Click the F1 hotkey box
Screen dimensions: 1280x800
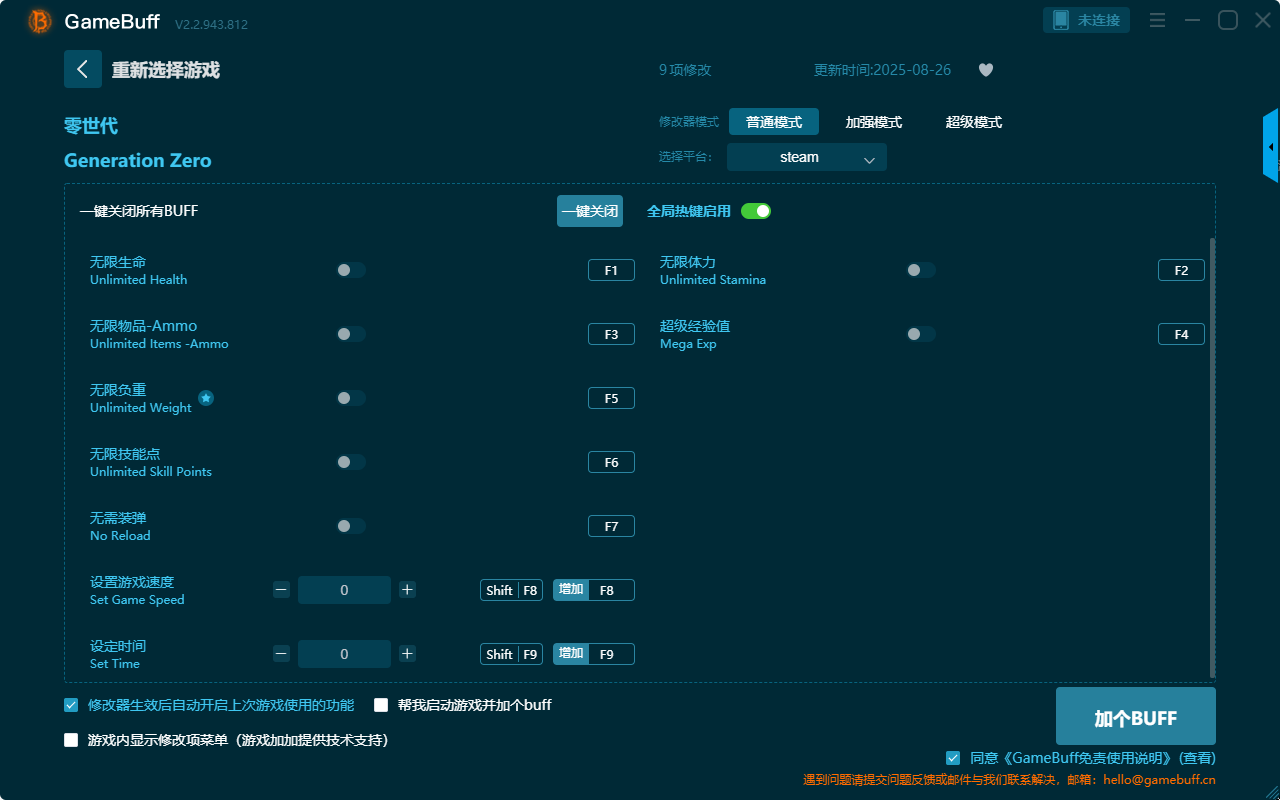(611, 270)
